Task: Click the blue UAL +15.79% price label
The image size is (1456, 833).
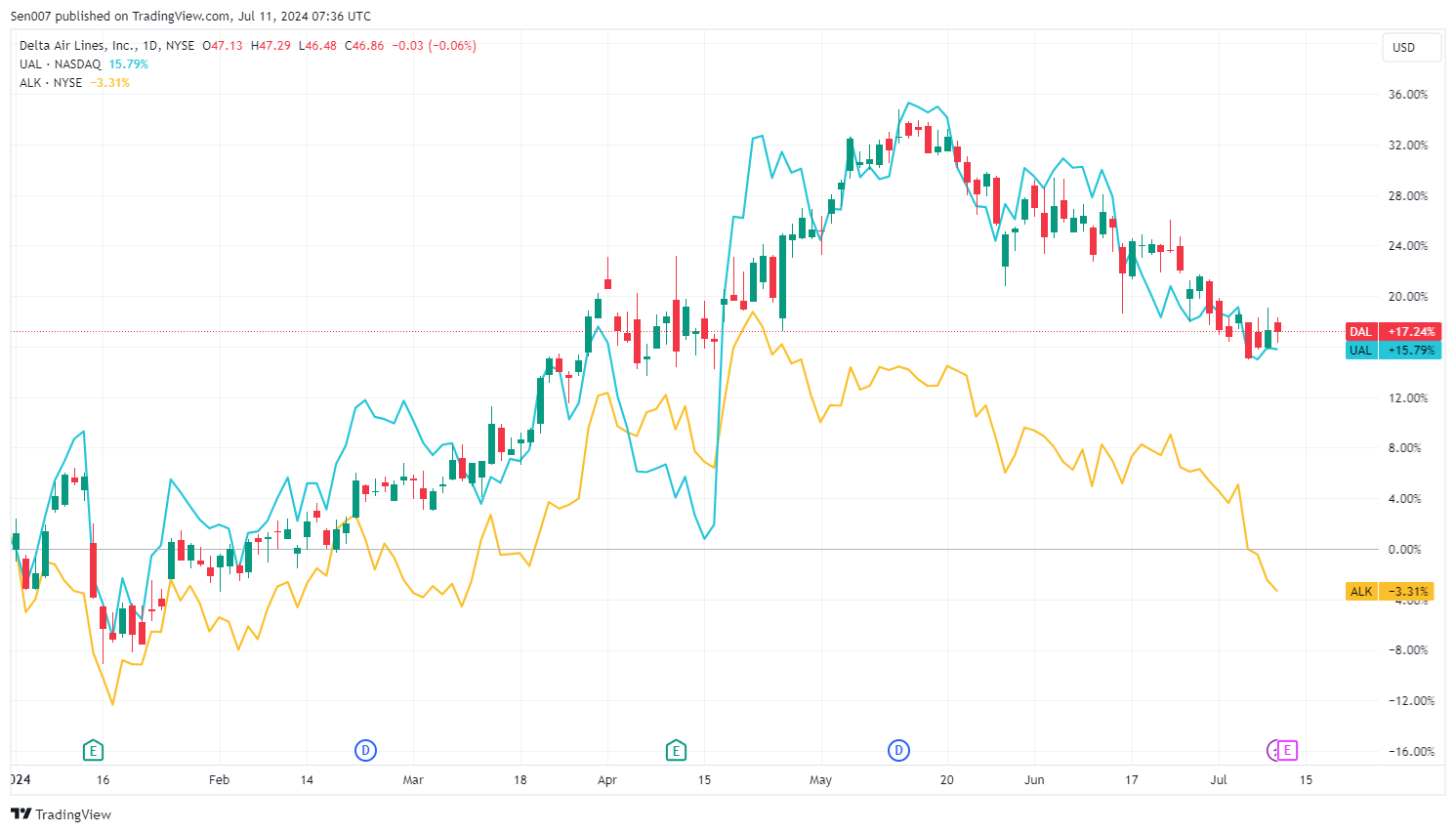Action: (1393, 350)
